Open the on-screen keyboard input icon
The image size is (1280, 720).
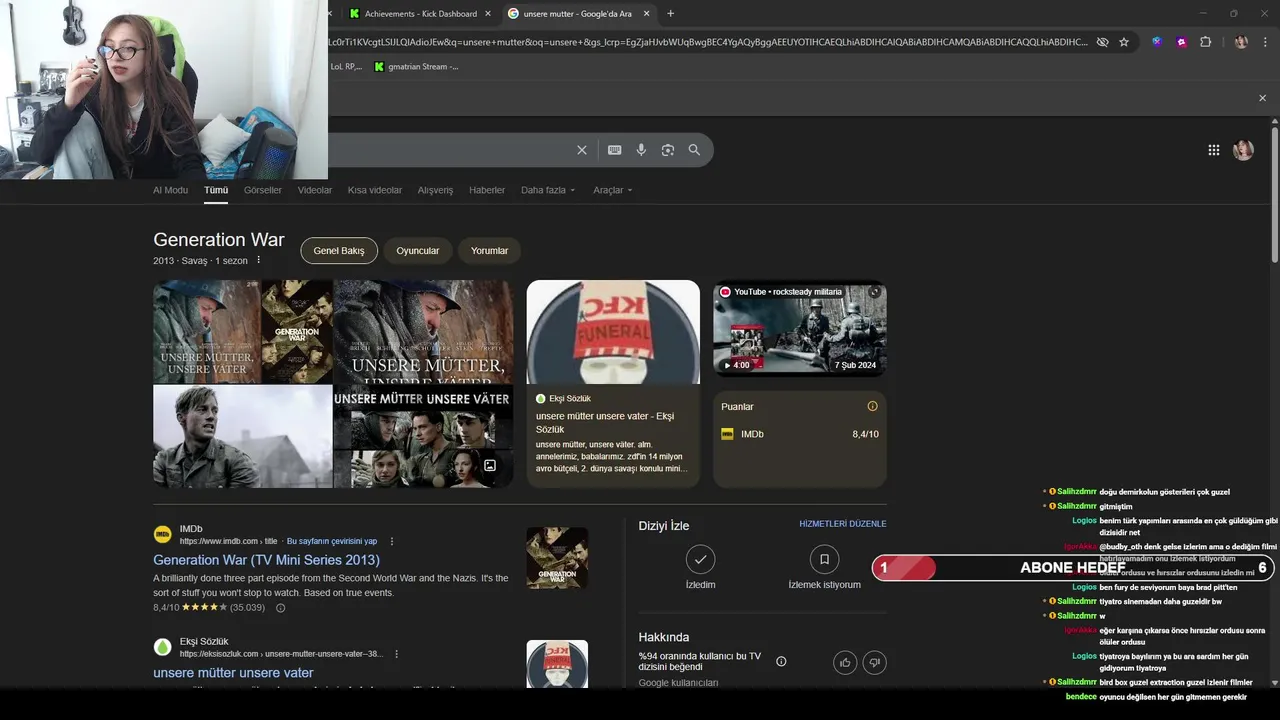click(615, 150)
